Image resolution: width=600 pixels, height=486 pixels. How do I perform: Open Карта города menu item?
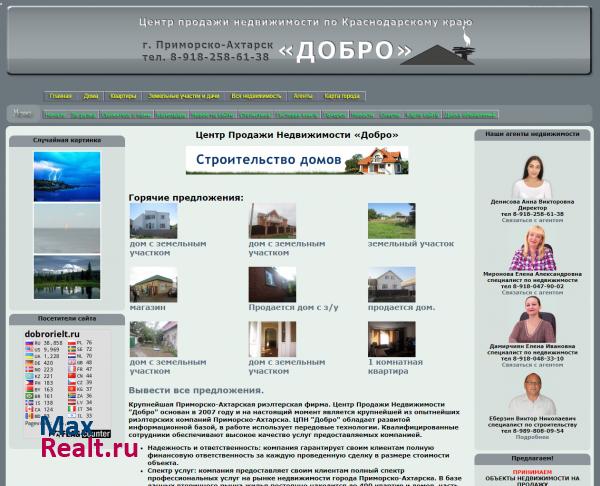(342, 96)
